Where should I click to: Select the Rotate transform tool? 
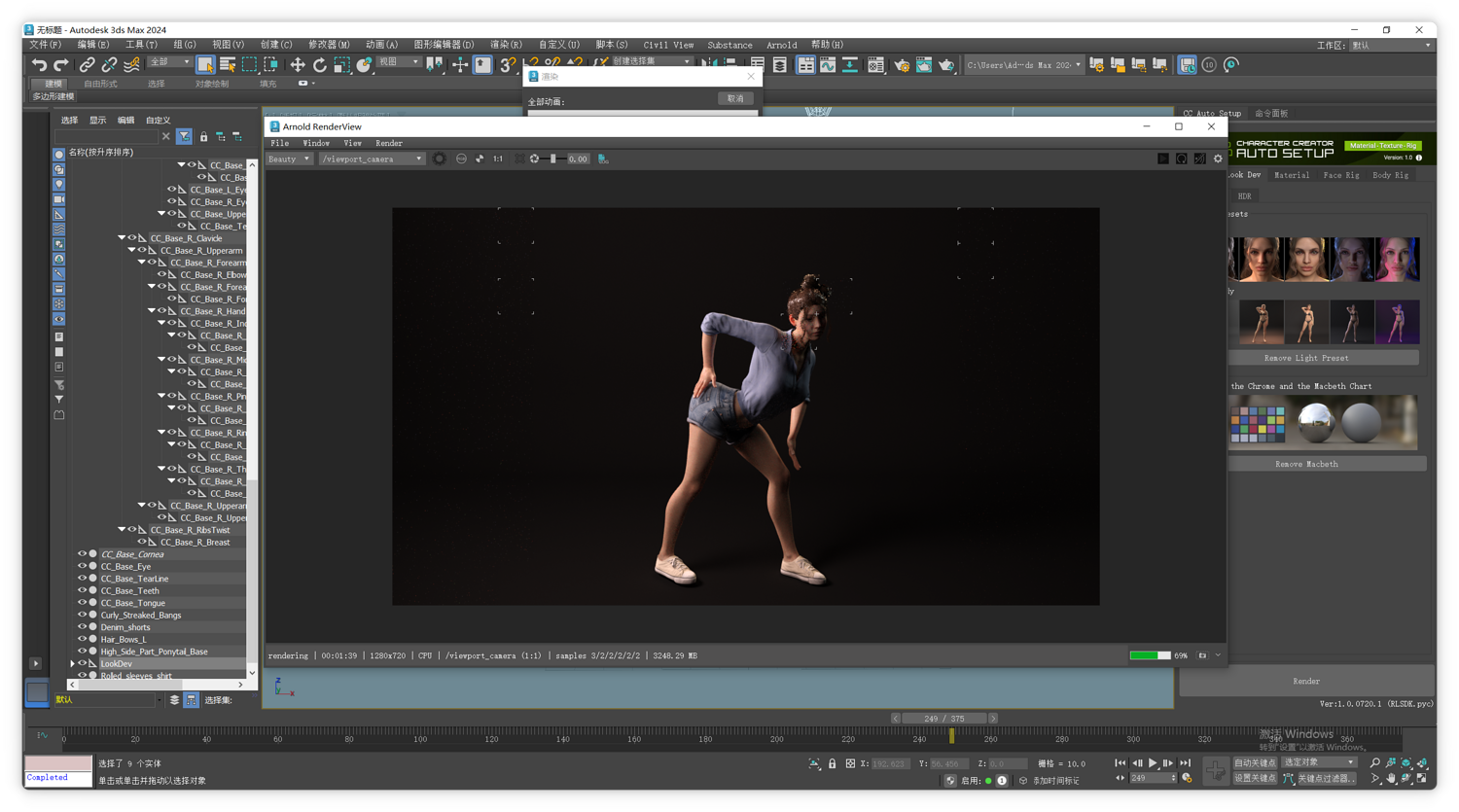(319, 65)
